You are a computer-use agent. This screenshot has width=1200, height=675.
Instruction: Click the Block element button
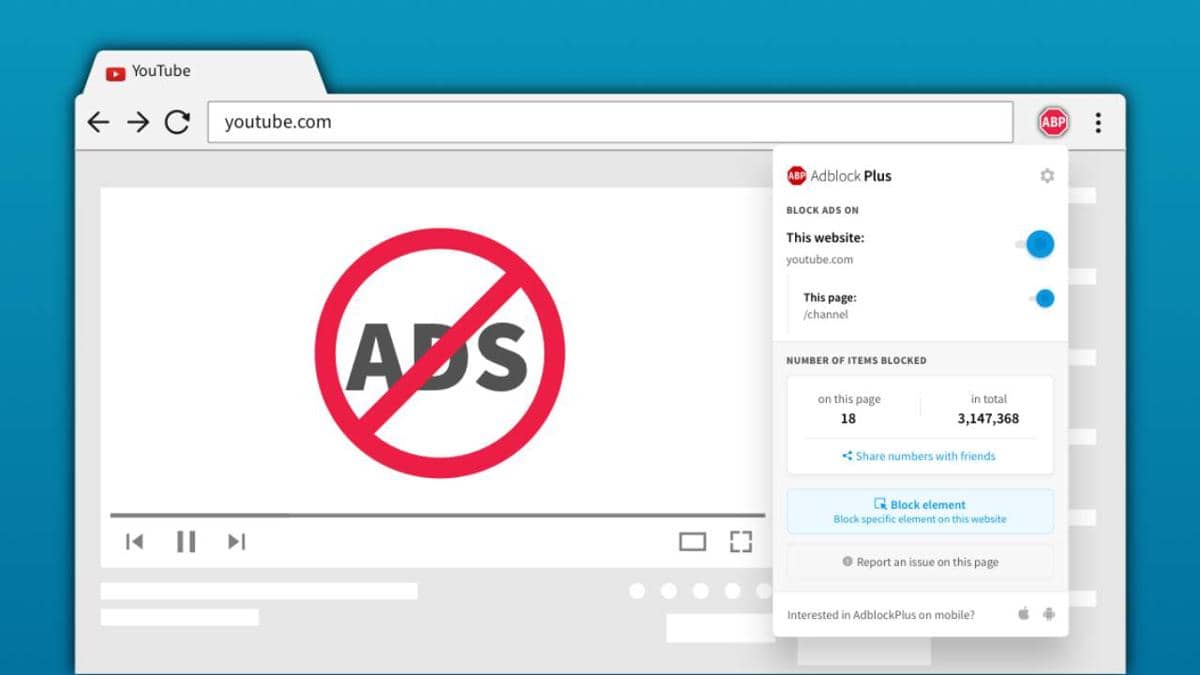[x=920, y=512]
